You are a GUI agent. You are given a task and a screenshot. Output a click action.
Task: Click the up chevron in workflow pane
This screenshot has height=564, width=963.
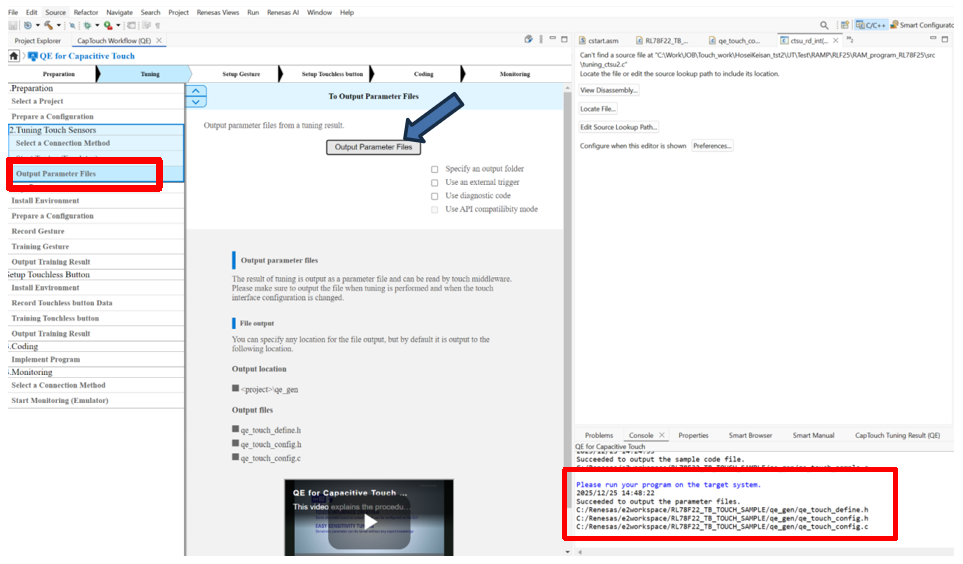[196, 91]
